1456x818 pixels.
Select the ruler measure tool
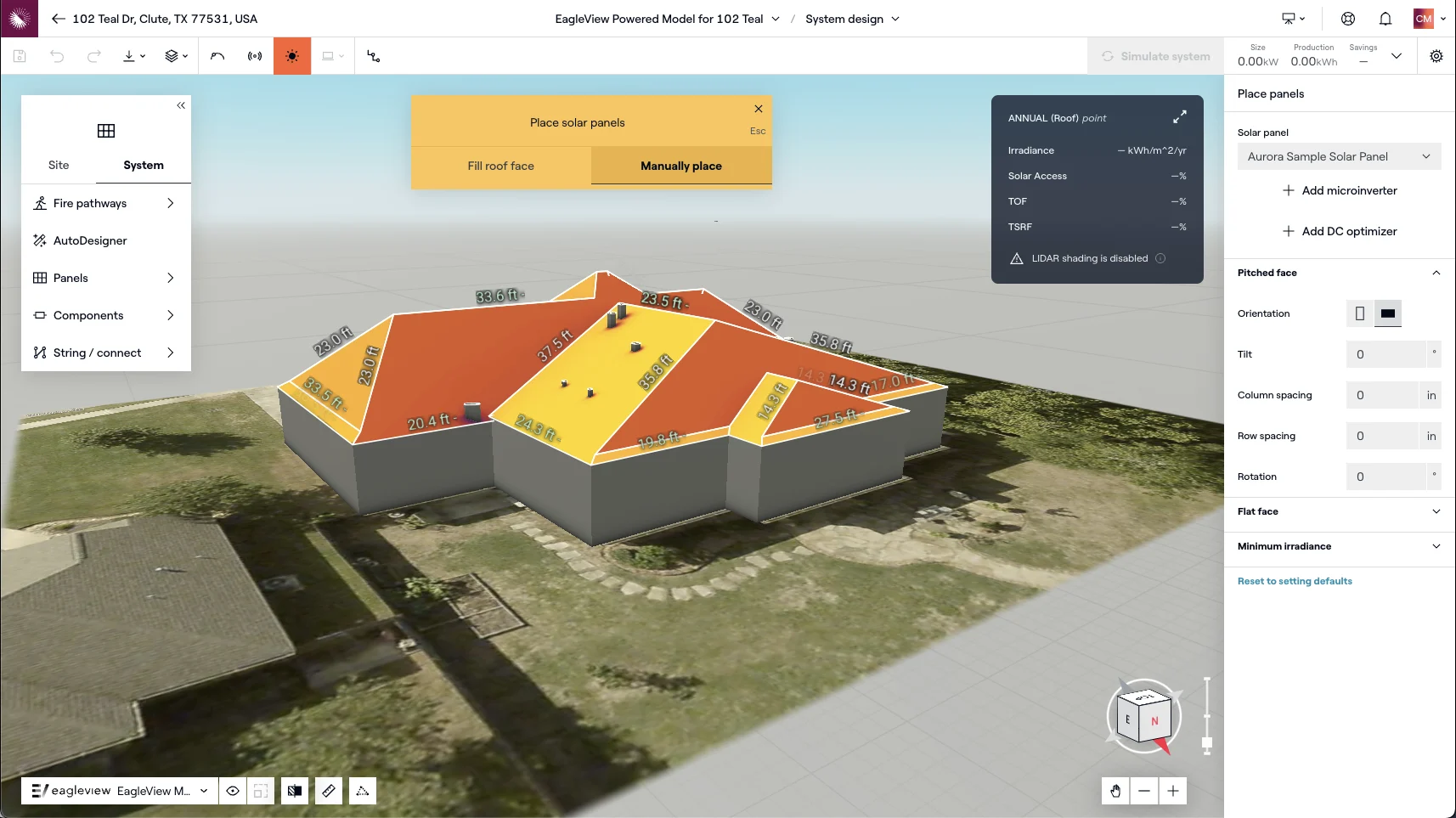[x=329, y=791]
